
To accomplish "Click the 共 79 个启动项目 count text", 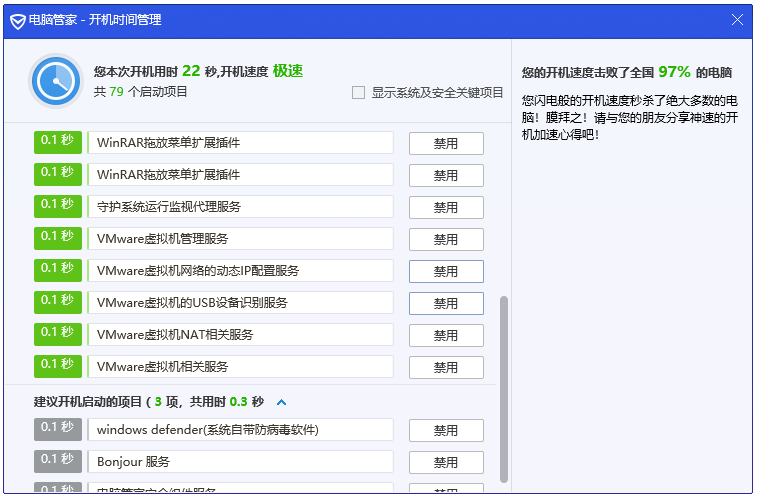I will tap(140, 91).
